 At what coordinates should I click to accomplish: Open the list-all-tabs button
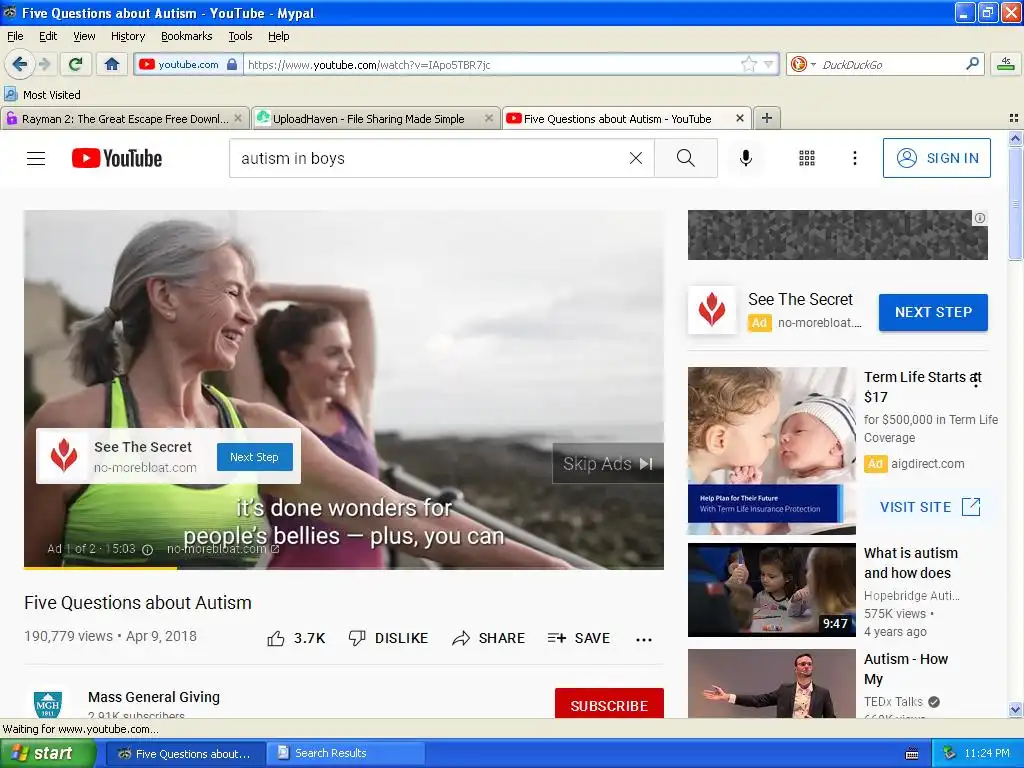1014,118
